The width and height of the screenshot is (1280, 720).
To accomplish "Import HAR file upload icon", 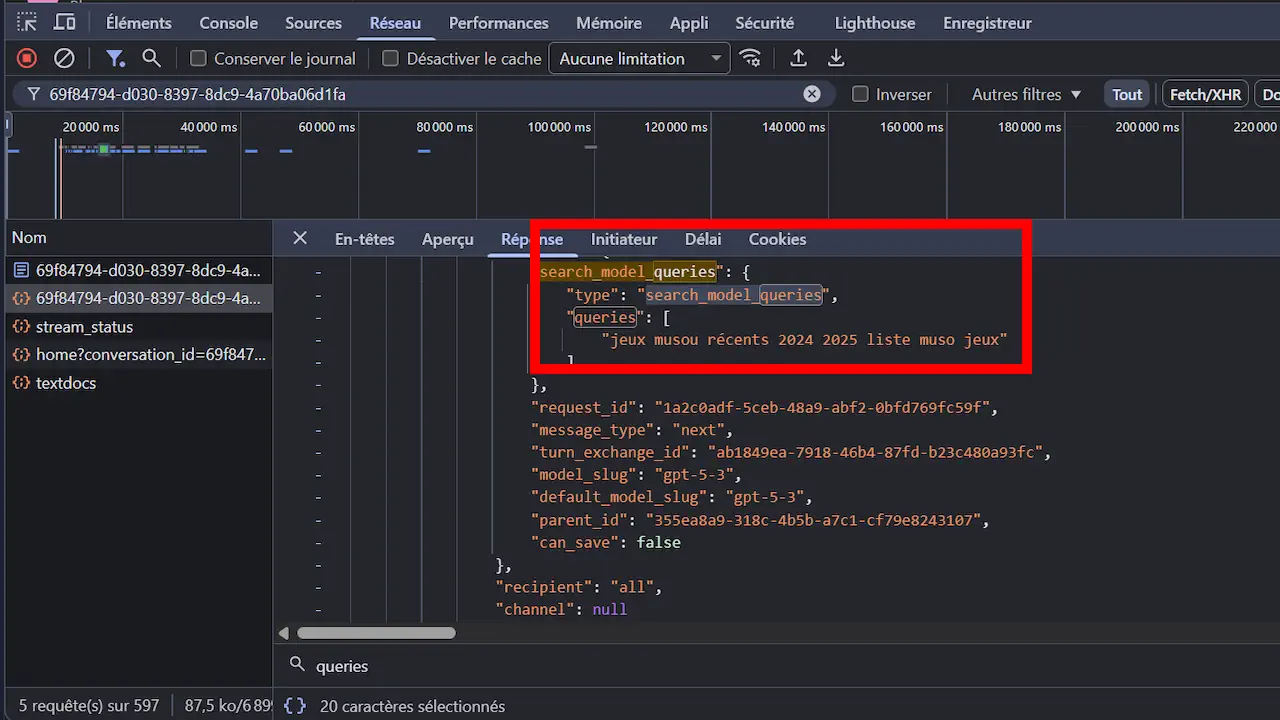I will tap(798, 58).
